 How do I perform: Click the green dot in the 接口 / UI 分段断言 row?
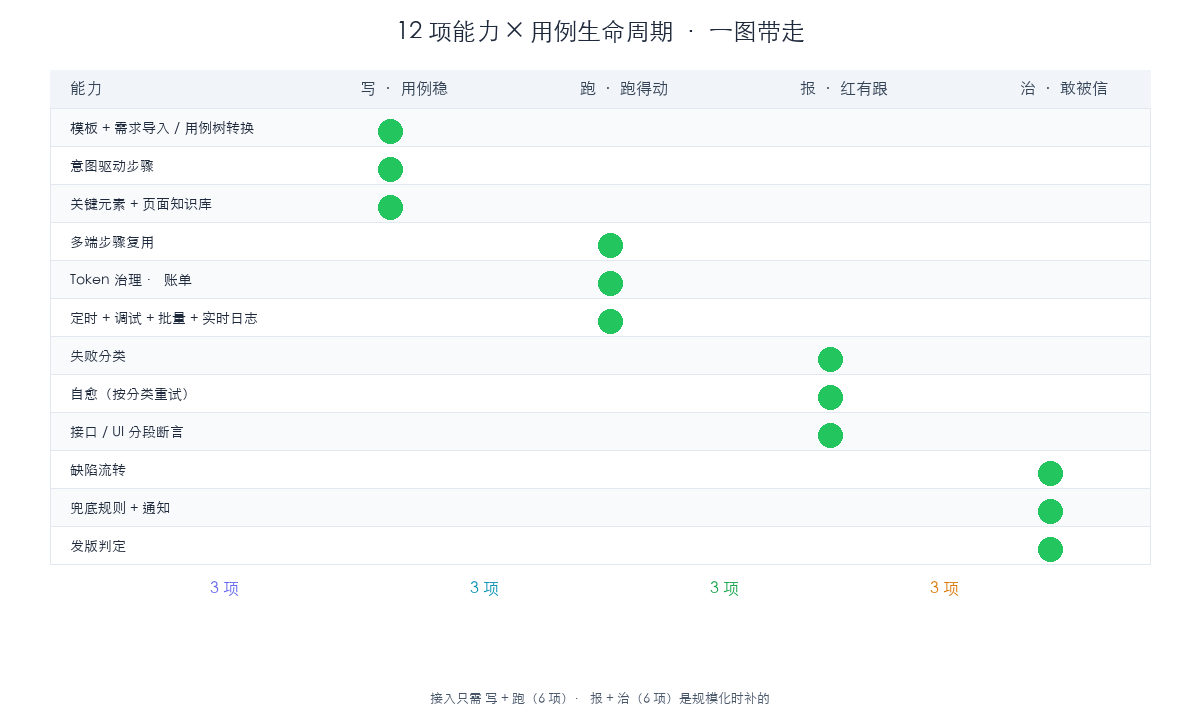(830, 435)
